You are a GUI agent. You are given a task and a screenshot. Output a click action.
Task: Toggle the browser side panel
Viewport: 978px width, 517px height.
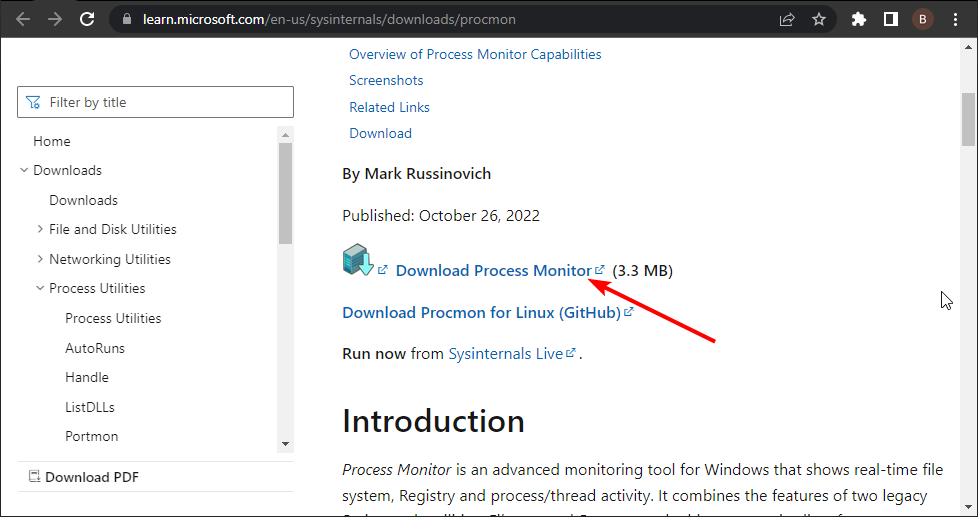click(891, 19)
